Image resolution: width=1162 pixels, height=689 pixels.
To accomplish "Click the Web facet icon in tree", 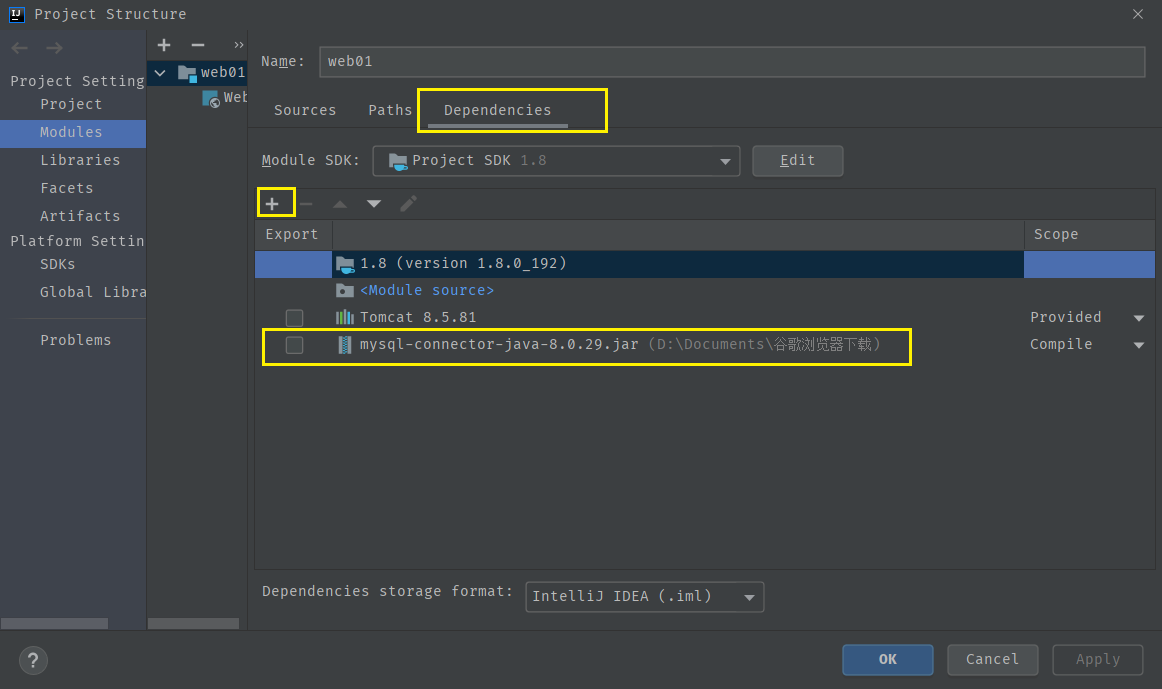I will click(x=211, y=99).
